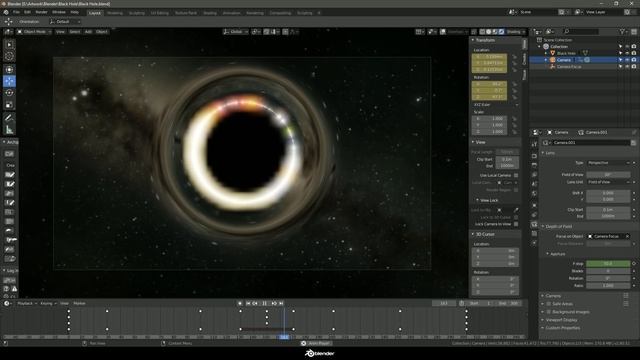Screen dimensions: 640x360
Task: Expand the Custom Properties panel
Action: [x=562, y=328]
